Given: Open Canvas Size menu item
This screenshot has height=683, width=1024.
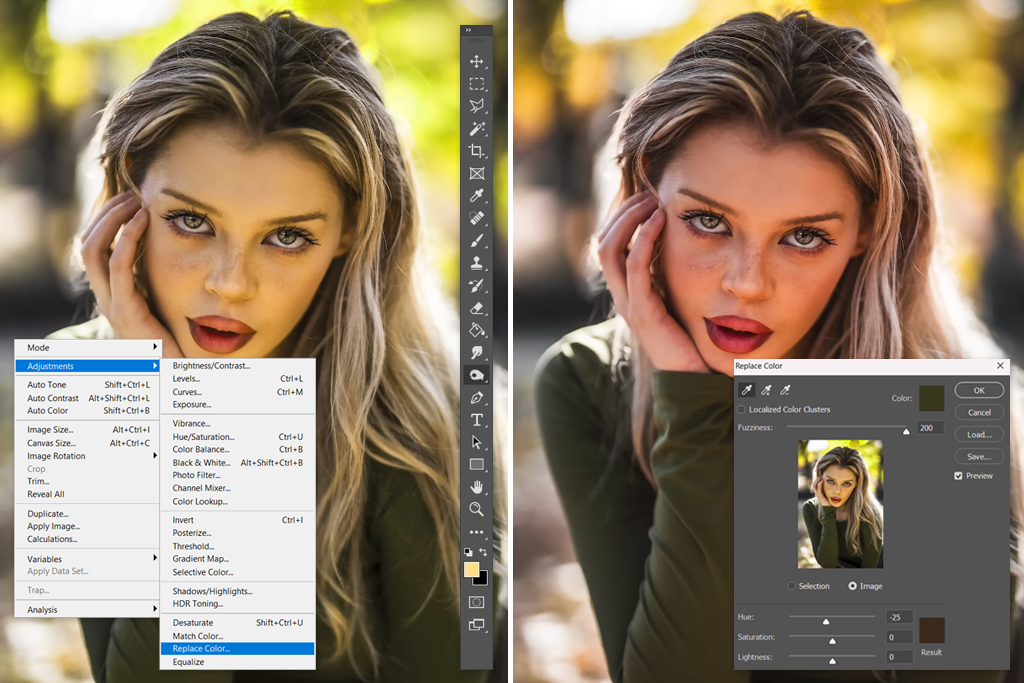Looking at the screenshot, I should pyautogui.click(x=88, y=443).
